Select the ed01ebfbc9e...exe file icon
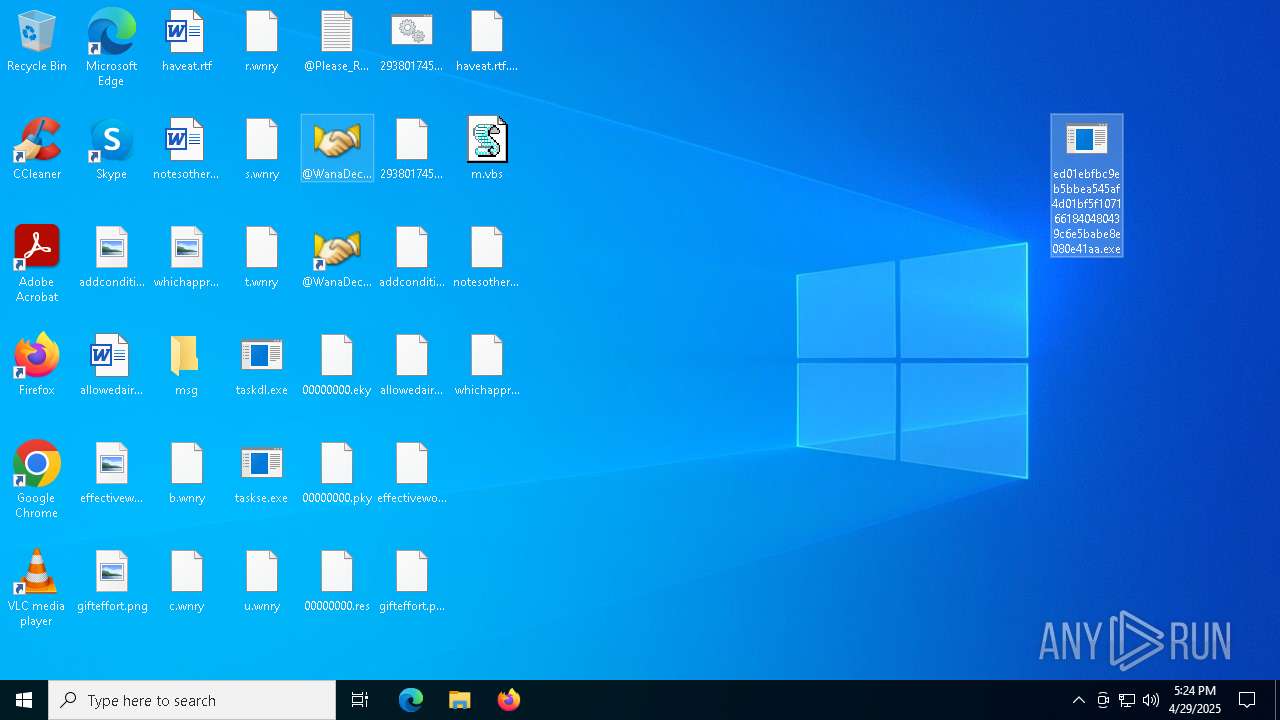 [x=1087, y=186]
